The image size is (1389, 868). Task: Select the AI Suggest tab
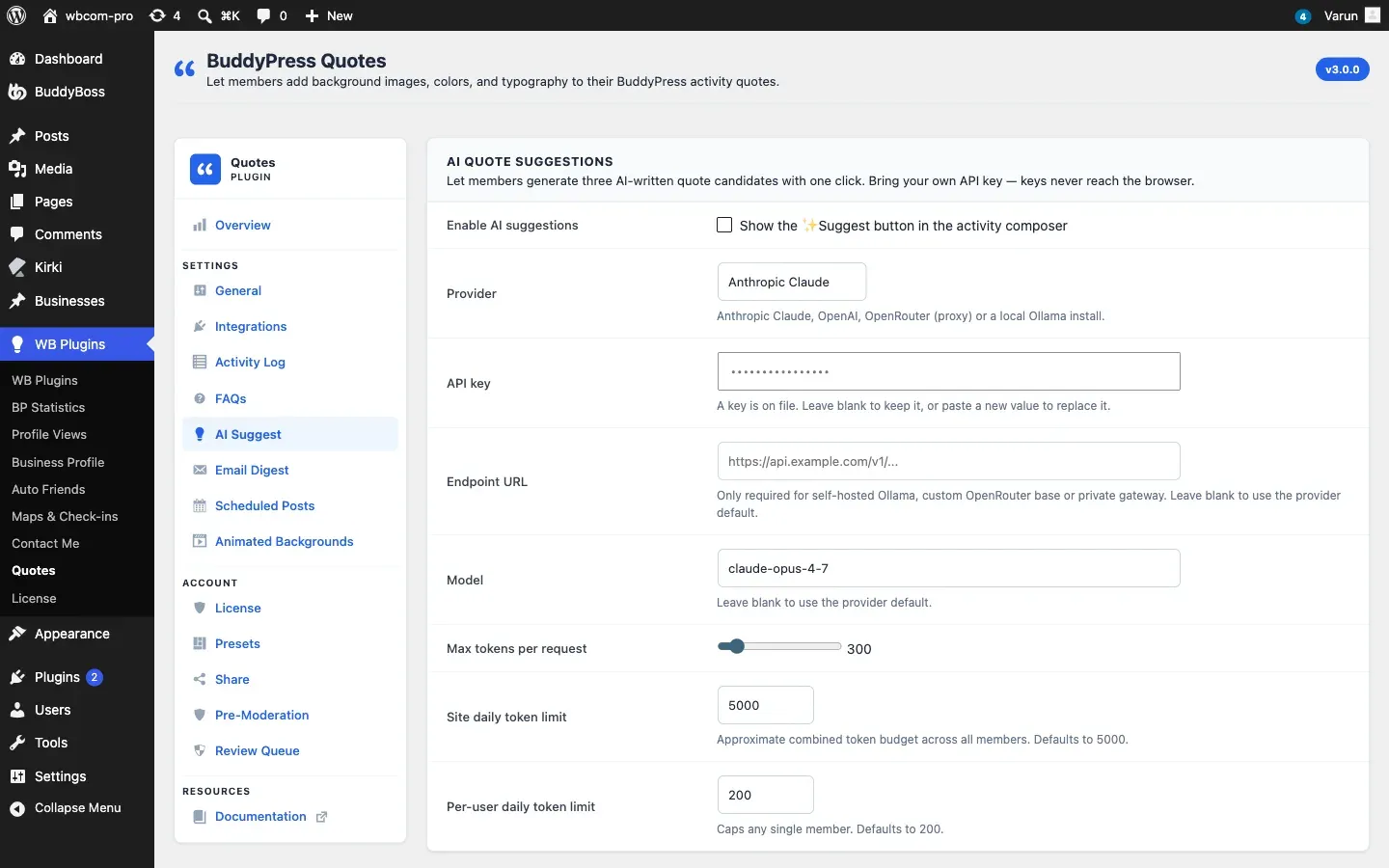(290, 434)
